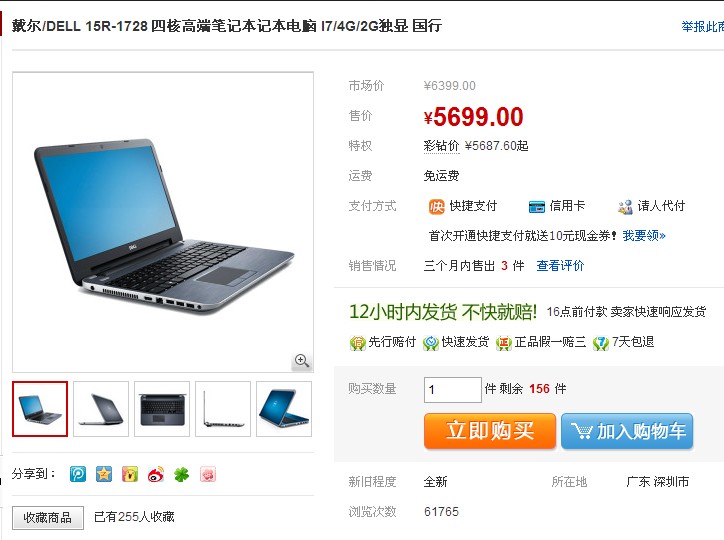
Task: Click the 收藏商品 favorite button
Action: [x=48, y=517]
